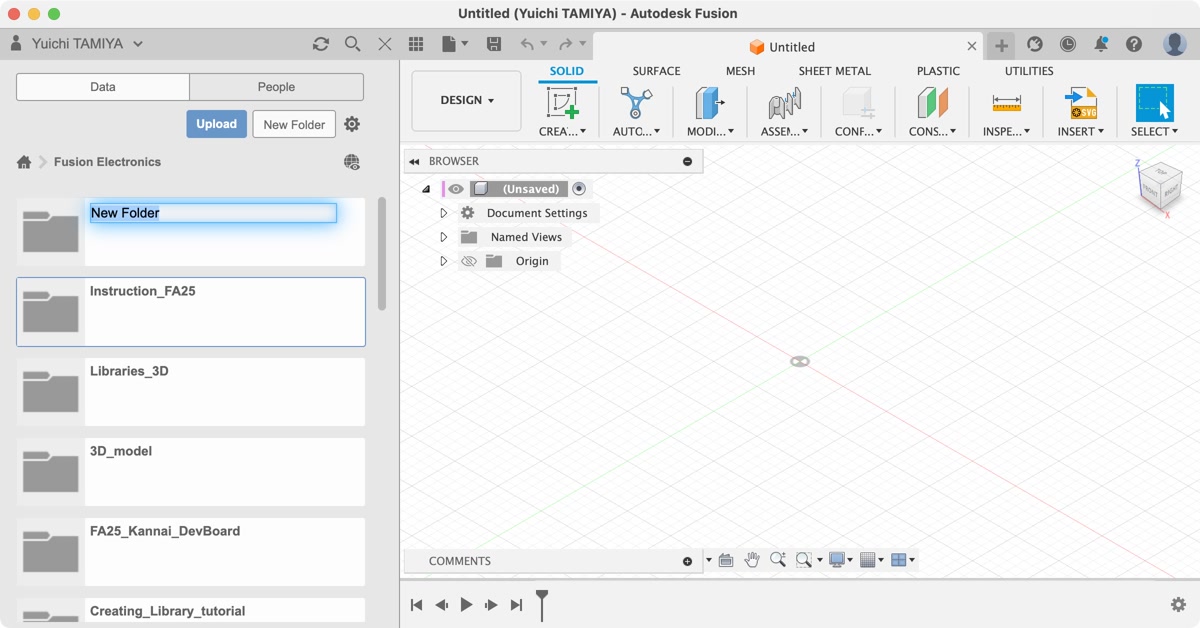Click the timeline position marker
The image size is (1200, 628).
tap(542, 604)
